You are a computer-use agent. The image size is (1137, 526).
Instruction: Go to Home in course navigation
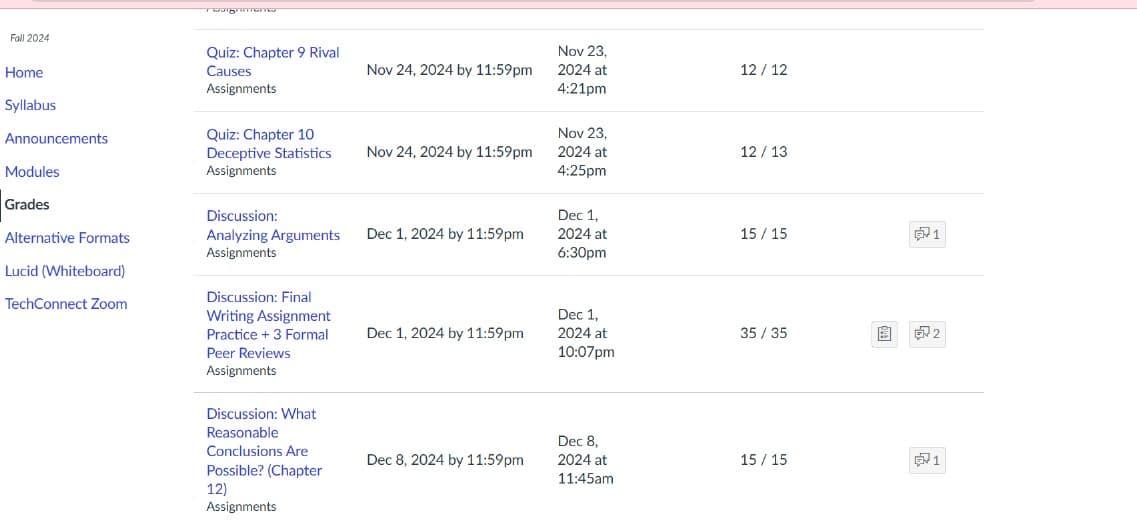[x=24, y=73]
